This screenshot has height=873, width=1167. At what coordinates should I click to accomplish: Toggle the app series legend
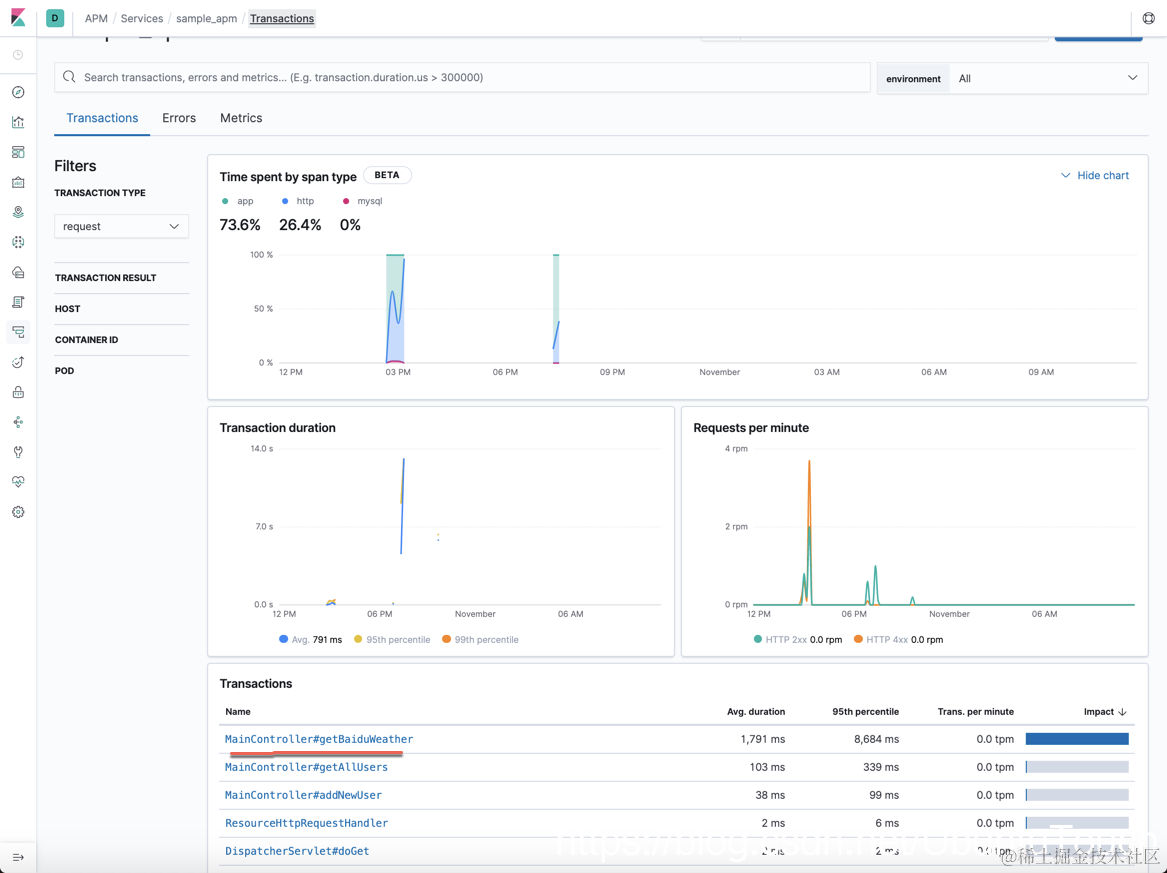pyautogui.click(x=237, y=201)
